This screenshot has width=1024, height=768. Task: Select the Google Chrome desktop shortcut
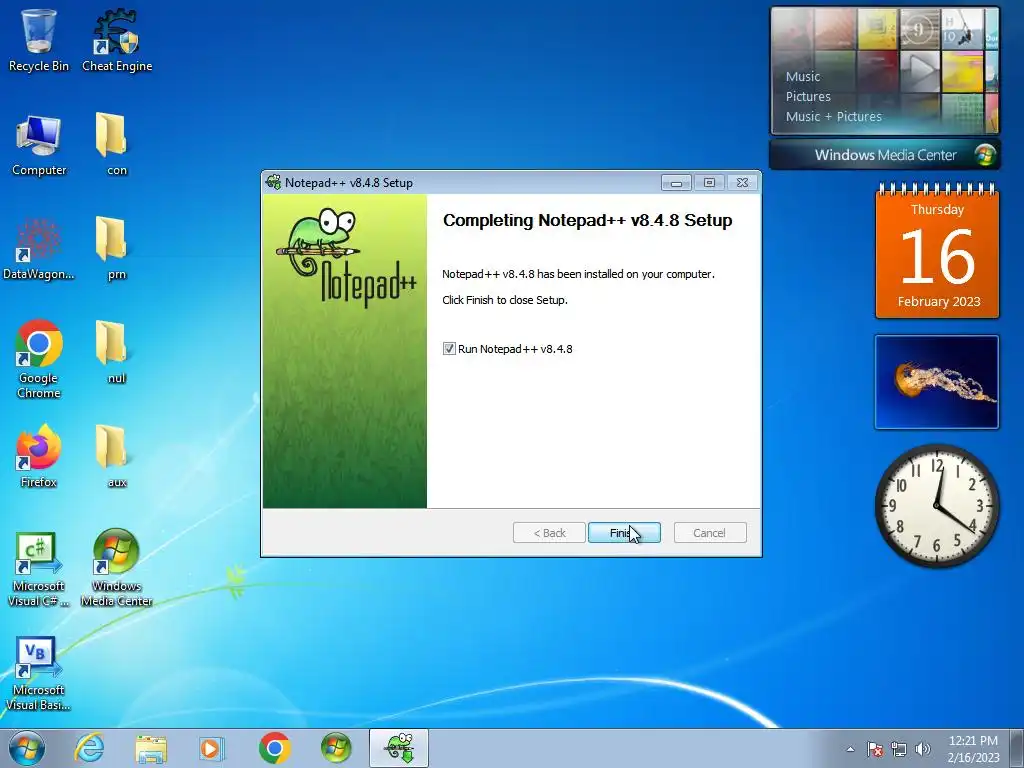[39, 359]
